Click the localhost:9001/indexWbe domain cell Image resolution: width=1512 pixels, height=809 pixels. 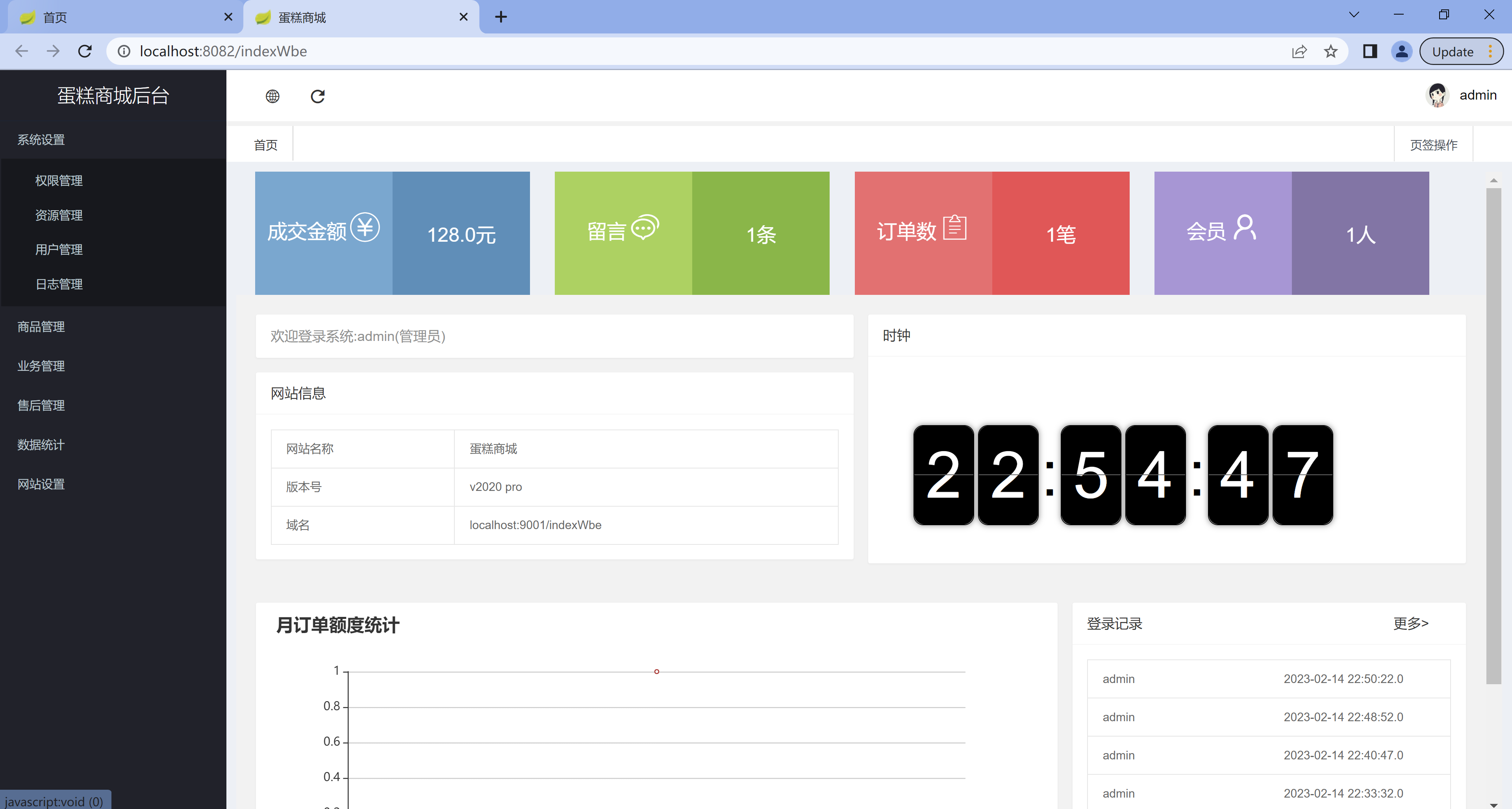coord(646,525)
